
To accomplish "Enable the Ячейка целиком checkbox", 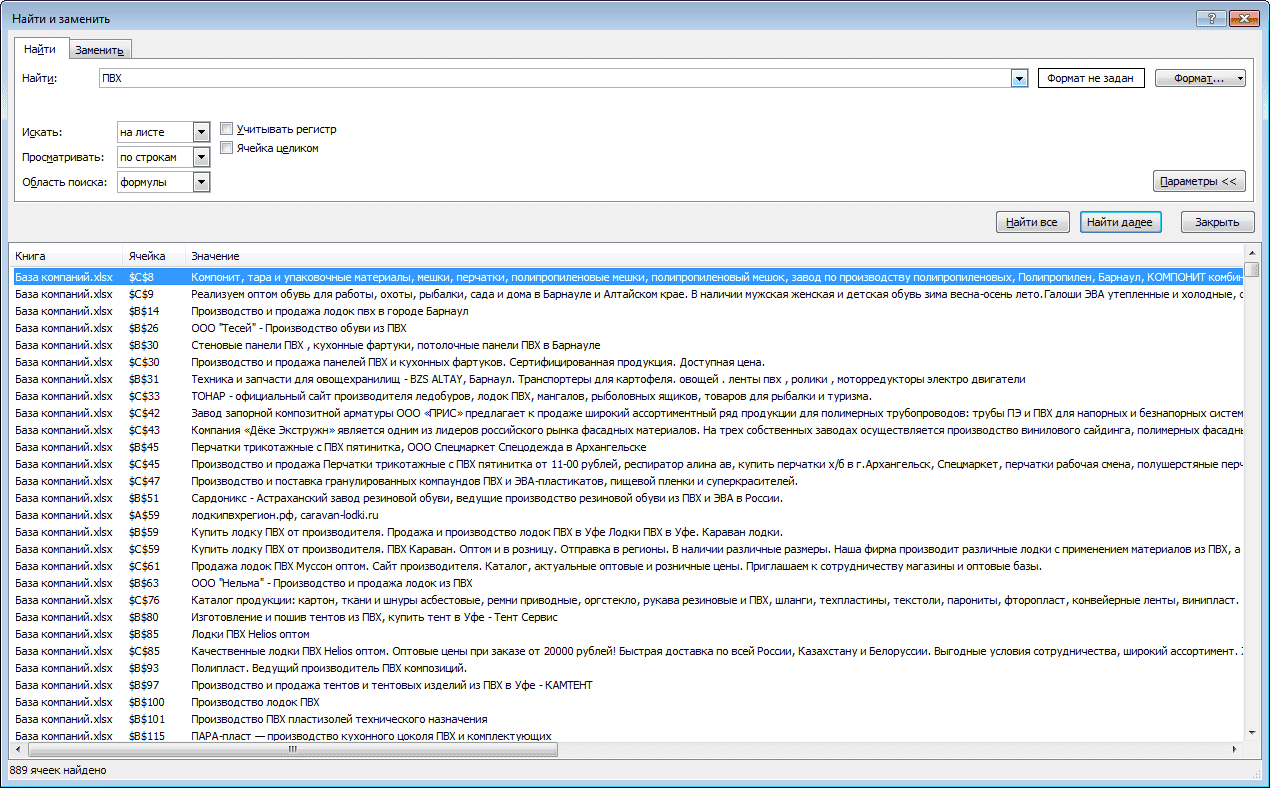I will tap(226, 148).
